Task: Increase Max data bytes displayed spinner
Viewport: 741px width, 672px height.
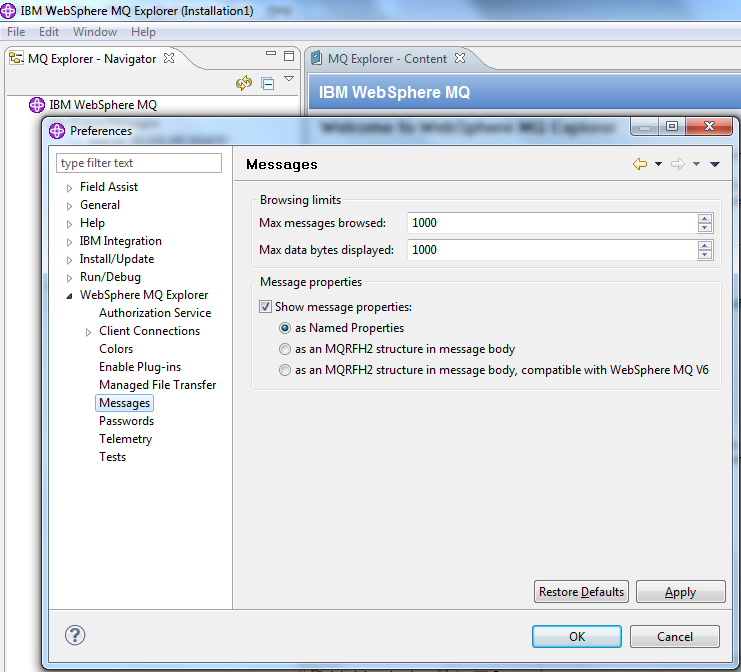Action: tap(705, 246)
